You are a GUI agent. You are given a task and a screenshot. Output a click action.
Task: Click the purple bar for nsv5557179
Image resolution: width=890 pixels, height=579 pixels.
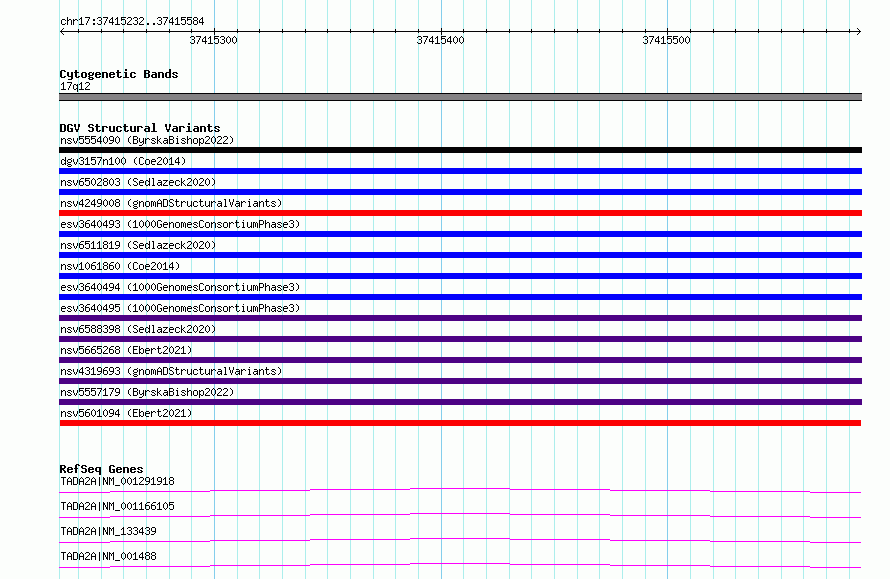click(460, 402)
